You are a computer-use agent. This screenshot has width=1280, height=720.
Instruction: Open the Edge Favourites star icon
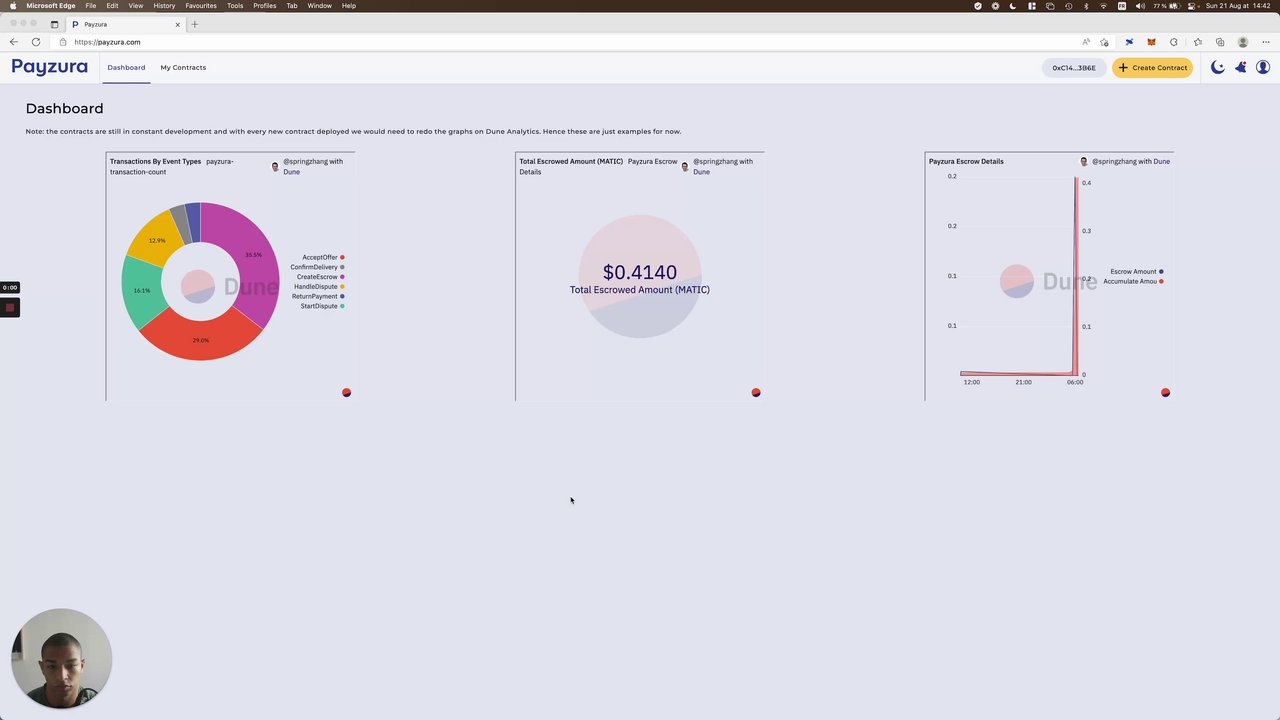[1198, 42]
